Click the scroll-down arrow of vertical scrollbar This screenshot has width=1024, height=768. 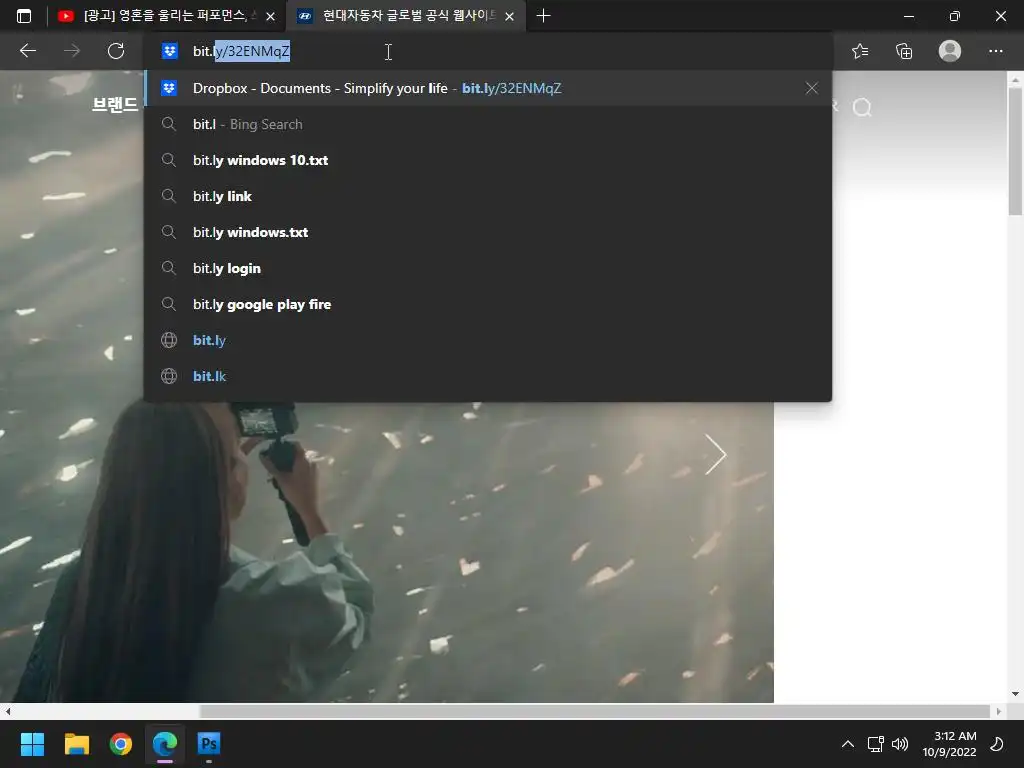click(x=1015, y=694)
